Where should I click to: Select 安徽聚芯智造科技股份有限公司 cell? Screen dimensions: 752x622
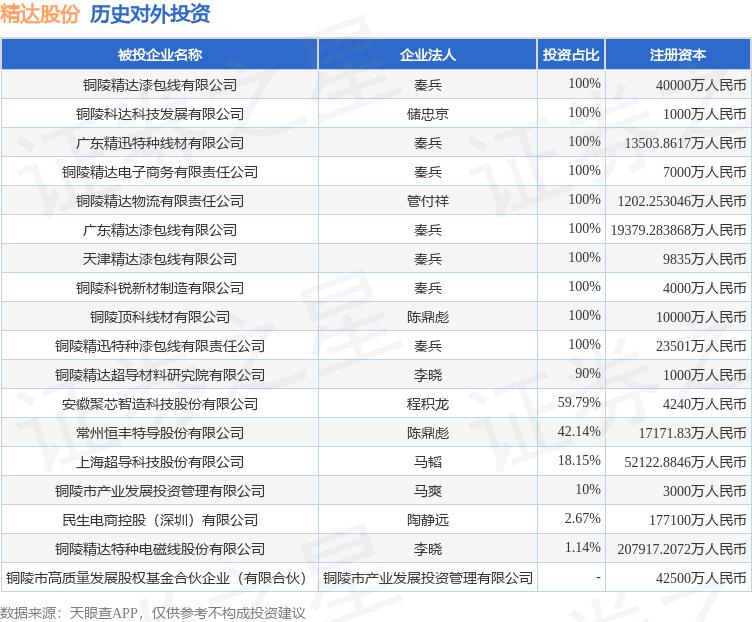(160, 404)
